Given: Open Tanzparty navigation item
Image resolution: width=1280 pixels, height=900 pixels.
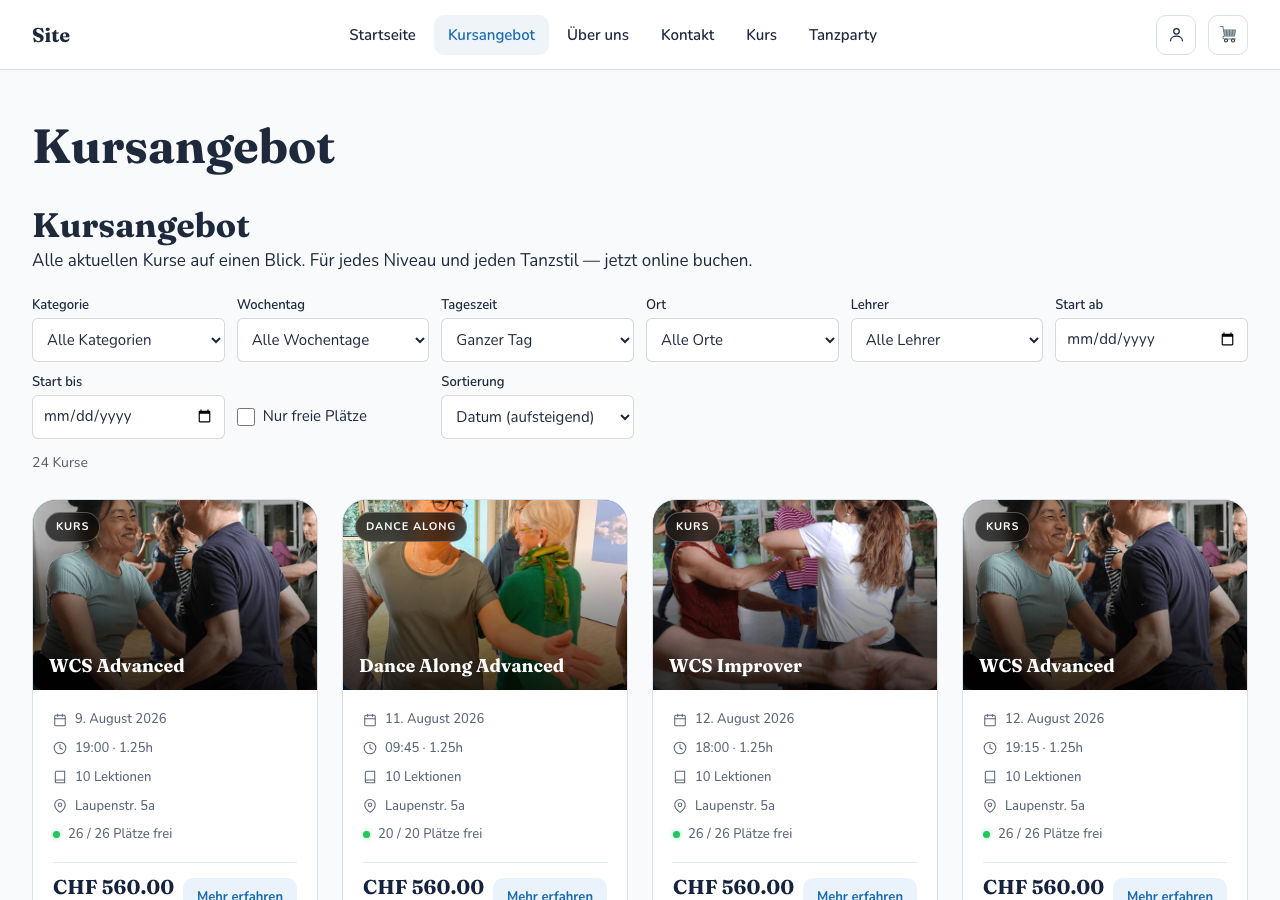Looking at the screenshot, I should pos(843,35).
